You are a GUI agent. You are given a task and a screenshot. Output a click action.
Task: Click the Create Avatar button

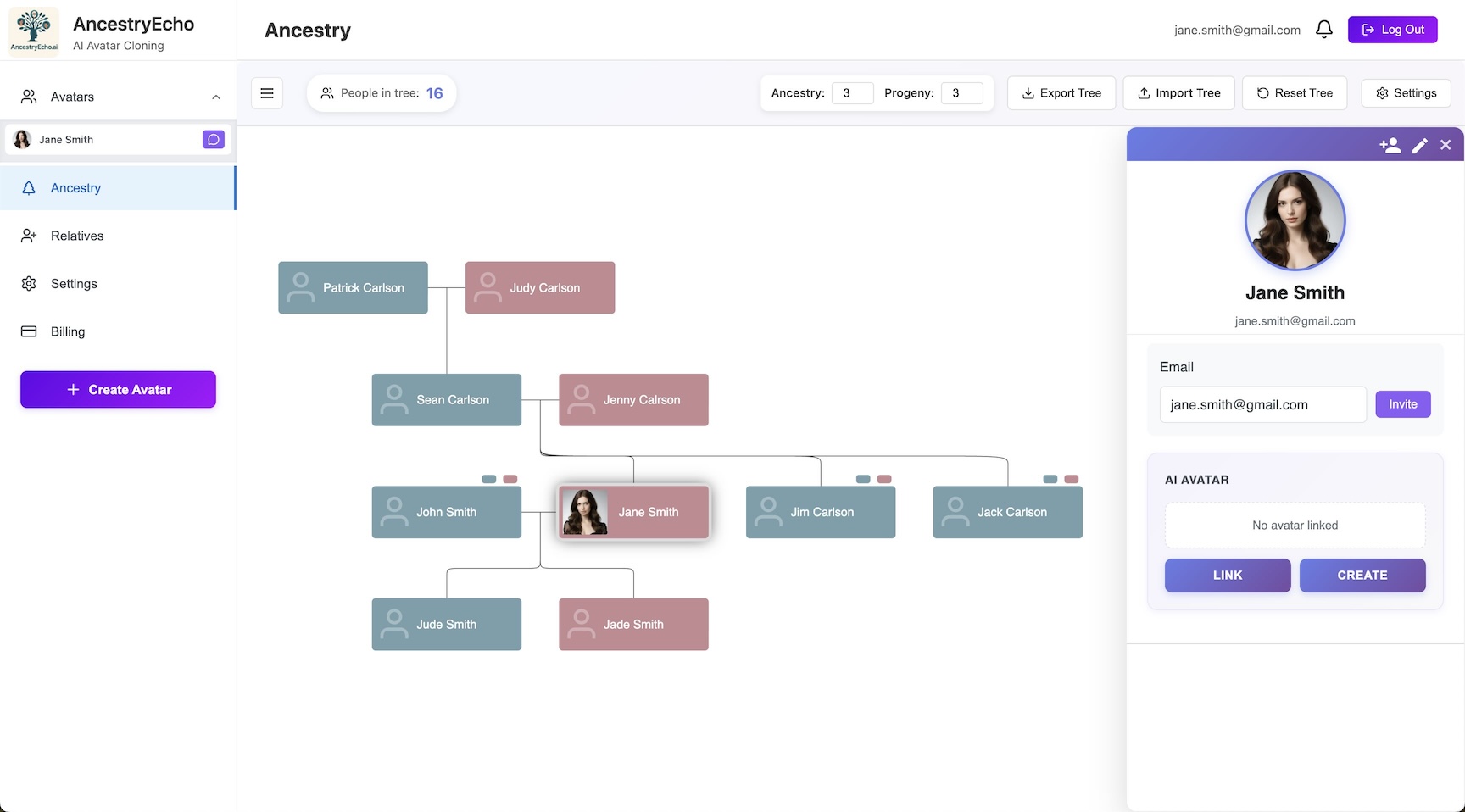118,389
